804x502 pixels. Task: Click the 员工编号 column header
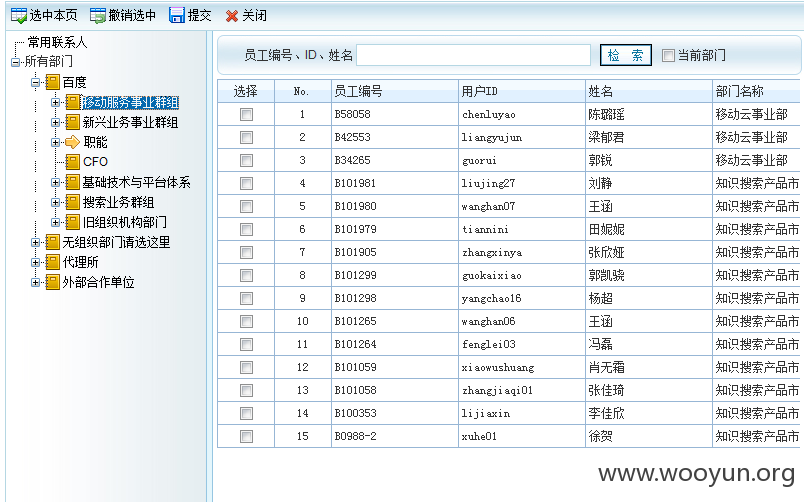point(395,91)
